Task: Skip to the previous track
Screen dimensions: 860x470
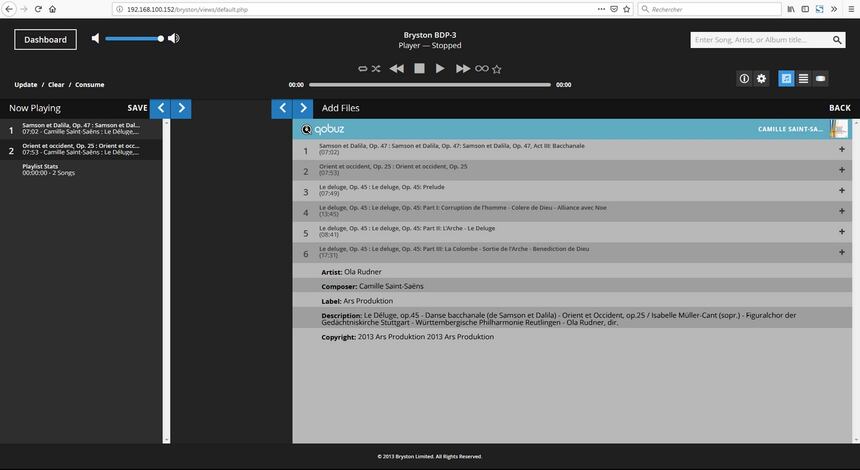Action: coord(397,69)
